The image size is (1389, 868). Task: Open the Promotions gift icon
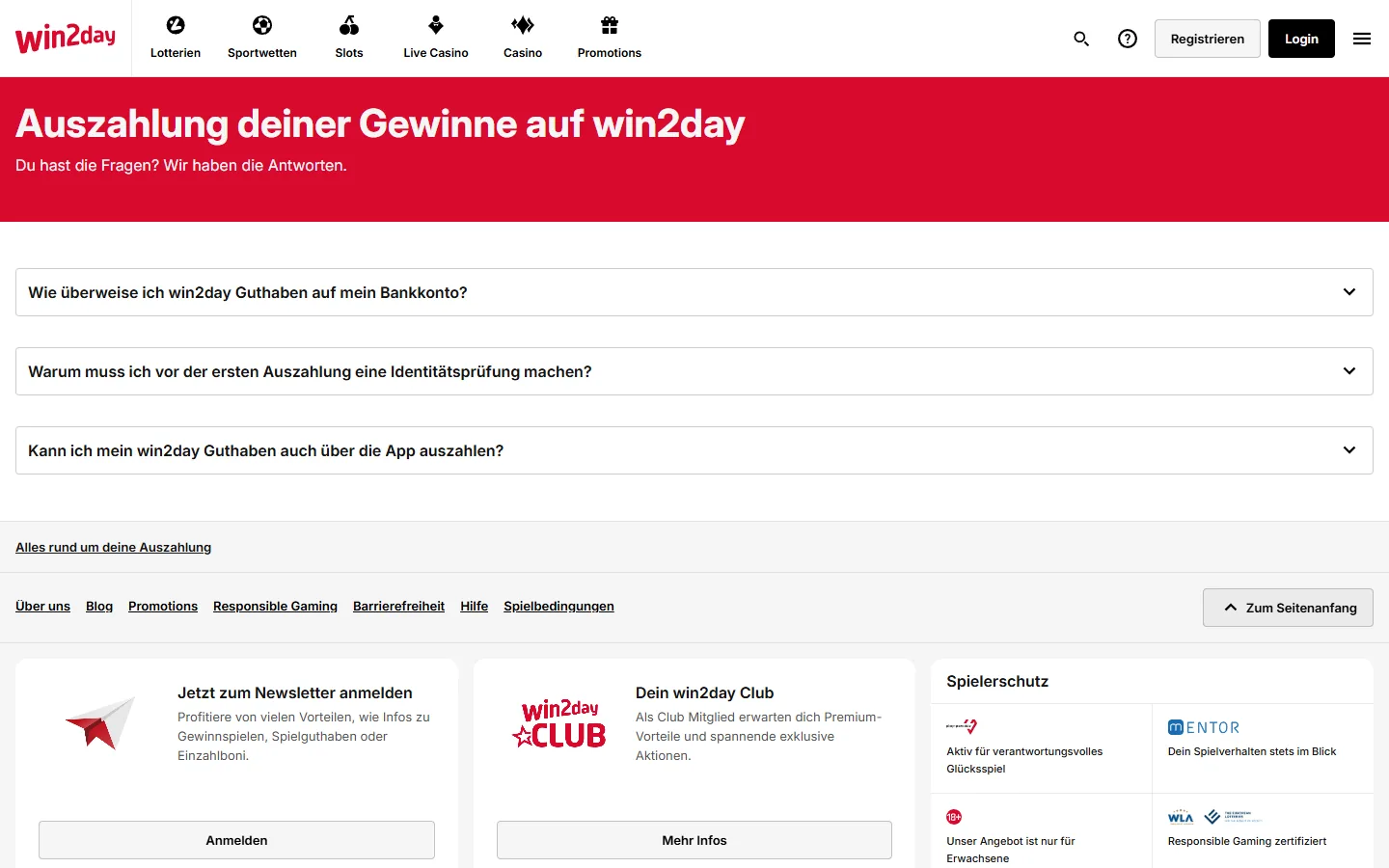[610, 25]
